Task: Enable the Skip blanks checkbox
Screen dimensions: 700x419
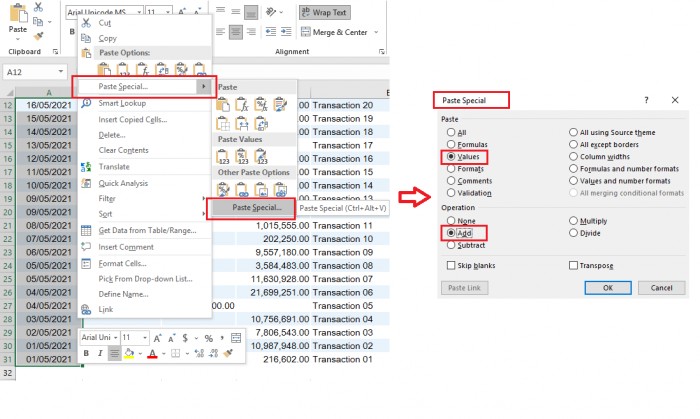Action: [x=450, y=265]
